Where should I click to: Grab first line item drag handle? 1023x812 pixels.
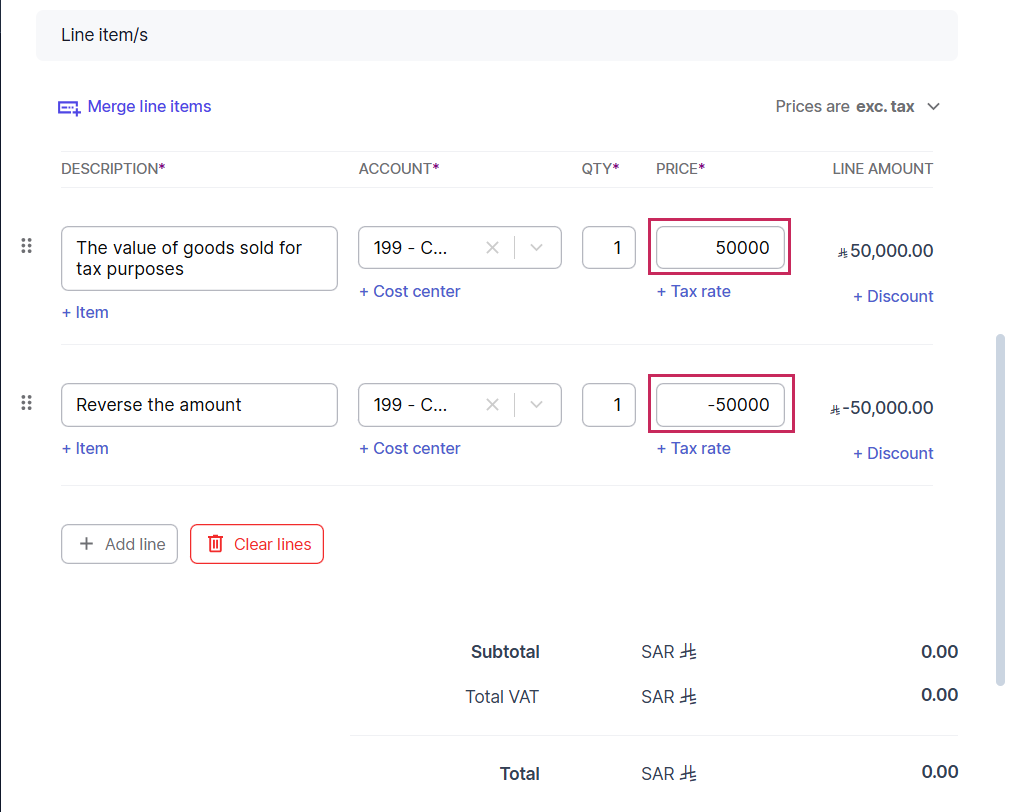click(27, 246)
